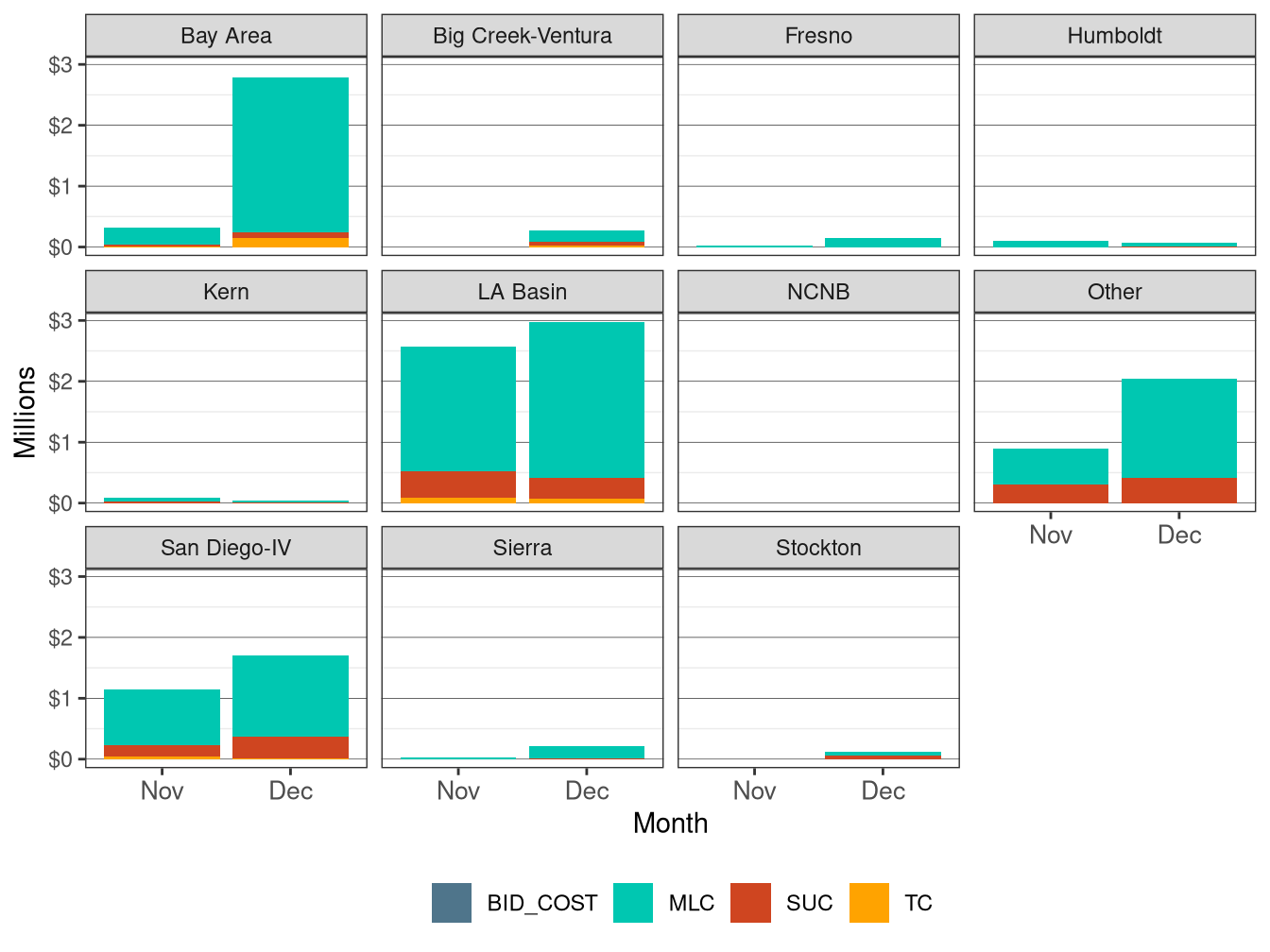Expand the Bay Area facet panel
The image size is (1270, 952).
[225, 35]
